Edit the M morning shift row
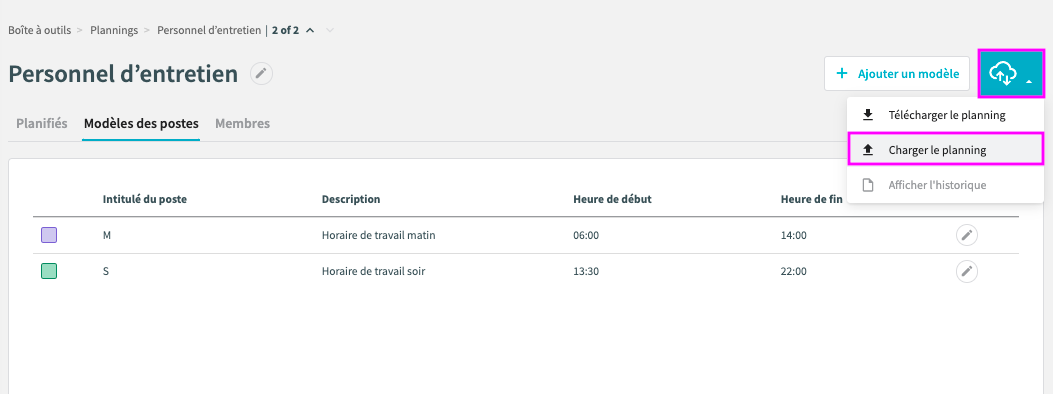The width and height of the screenshot is (1053, 394). pyautogui.click(x=966, y=235)
